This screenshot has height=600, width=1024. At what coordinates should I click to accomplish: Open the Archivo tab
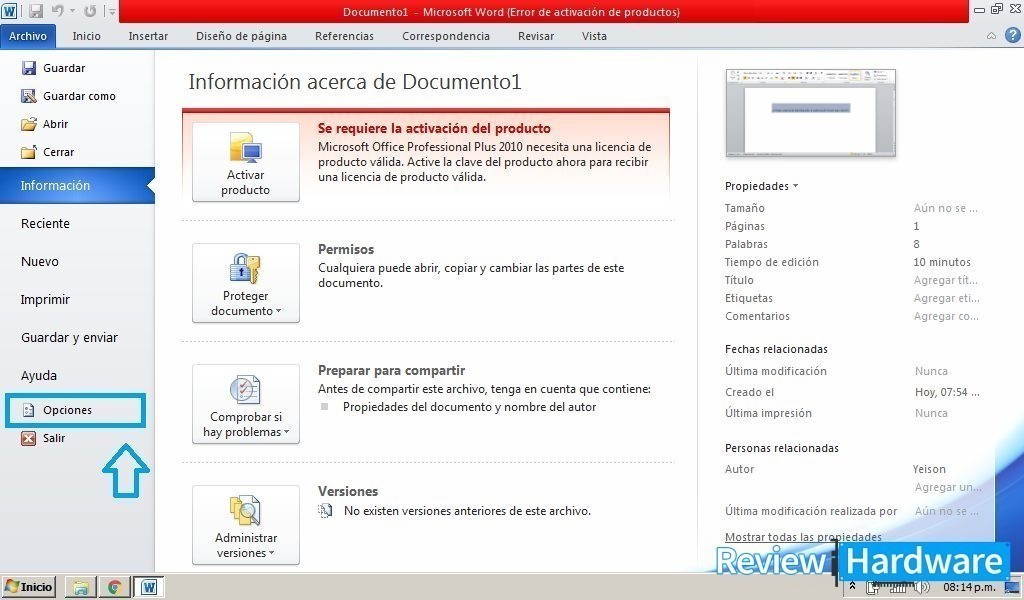[x=27, y=36]
